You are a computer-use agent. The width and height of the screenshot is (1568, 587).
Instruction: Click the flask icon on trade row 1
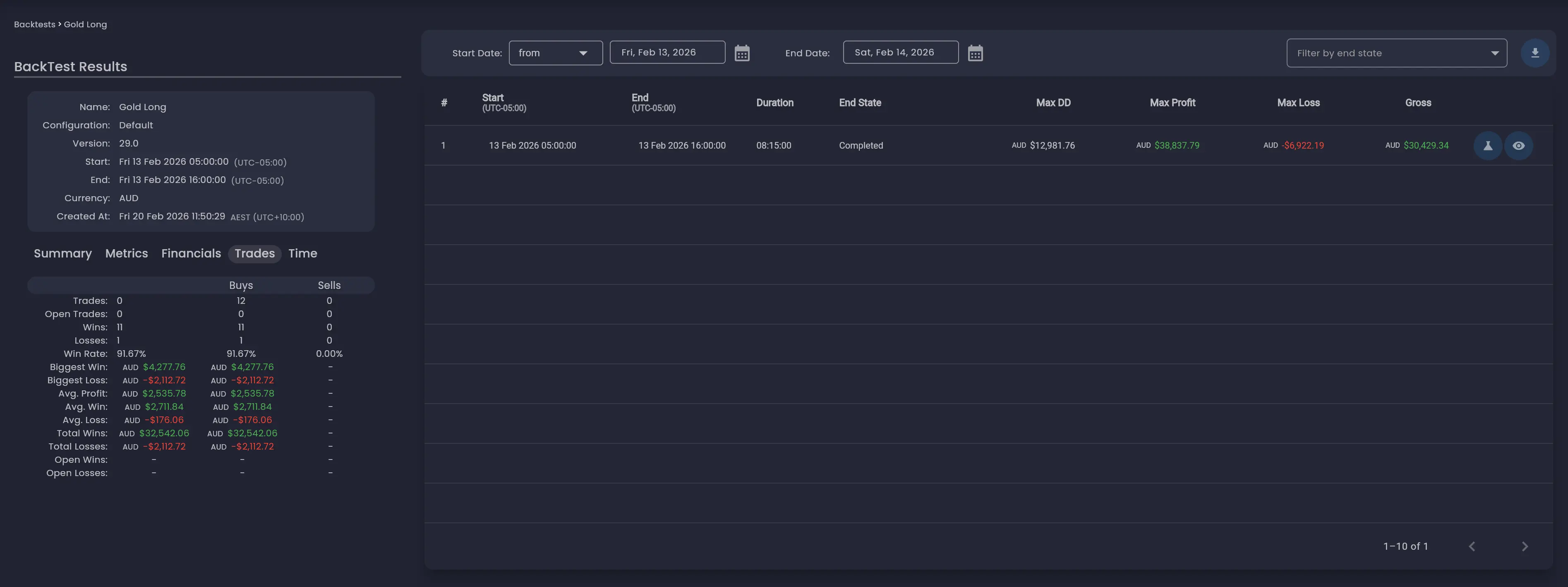1487,146
